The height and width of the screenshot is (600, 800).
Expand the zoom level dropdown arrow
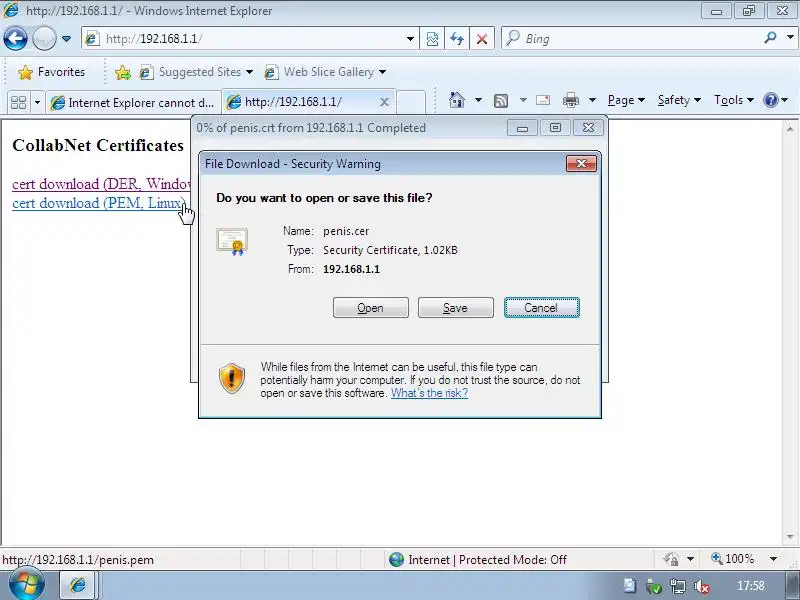[773, 559]
